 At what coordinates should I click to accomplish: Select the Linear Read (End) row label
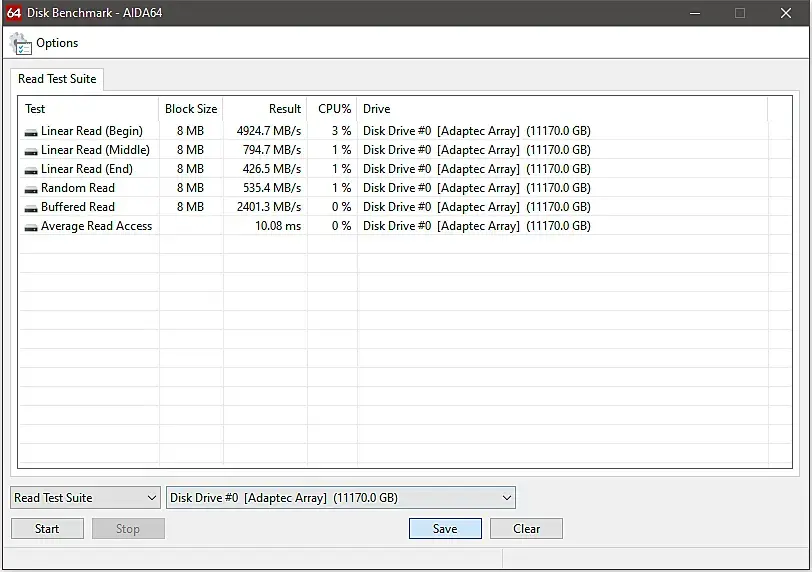(x=86, y=169)
